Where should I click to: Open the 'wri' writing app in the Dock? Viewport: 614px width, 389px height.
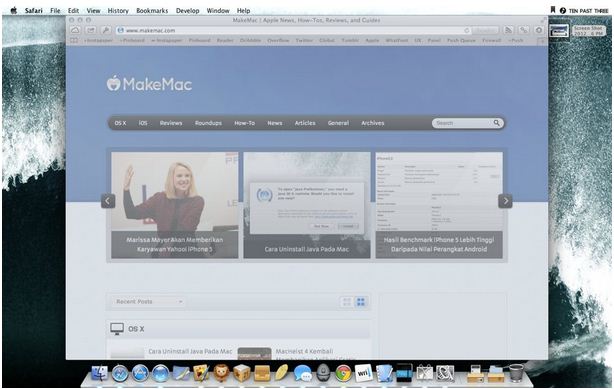[x=363, y=373]
